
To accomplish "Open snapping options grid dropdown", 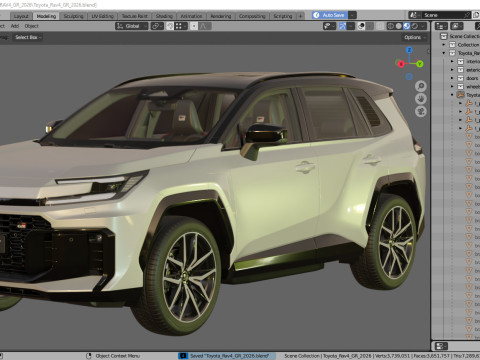I will (181, 26).
